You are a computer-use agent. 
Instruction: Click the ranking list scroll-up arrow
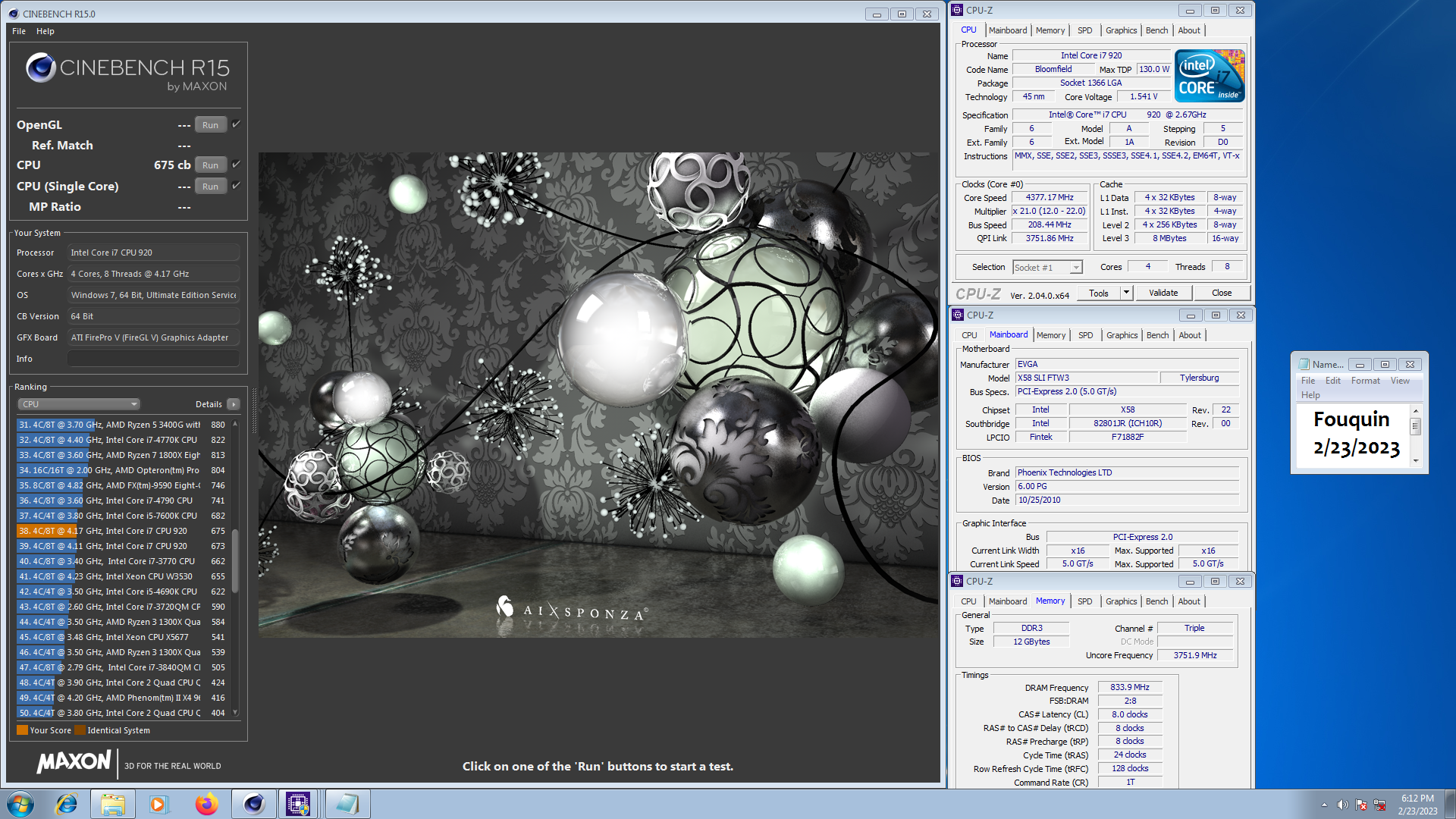click(x=235, y=424)
